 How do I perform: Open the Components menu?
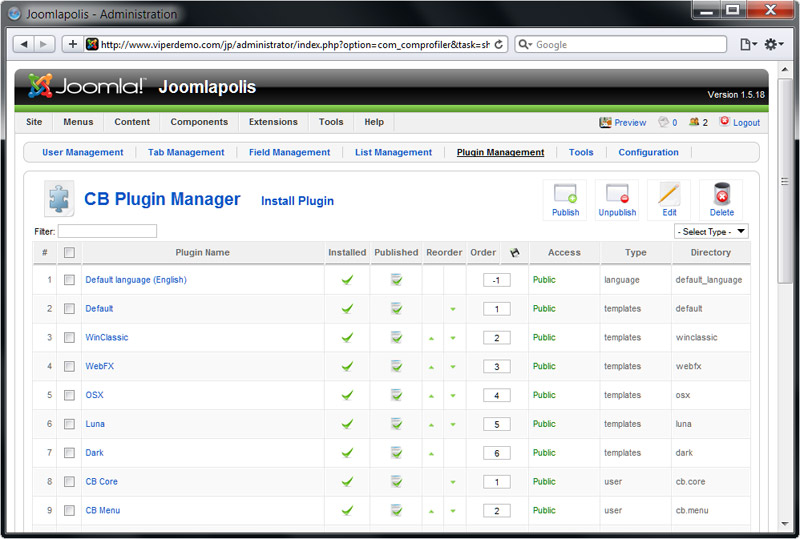click(199, 122)
